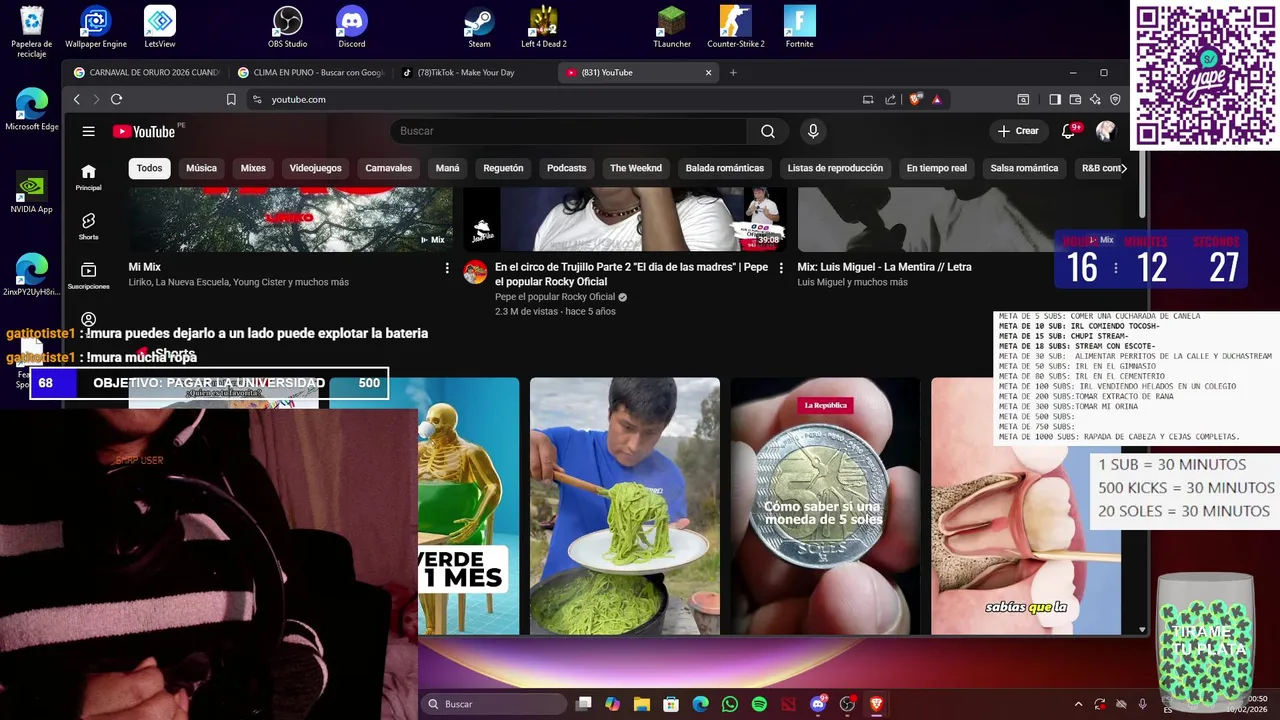Open YouTube notifications bell

1068,131
